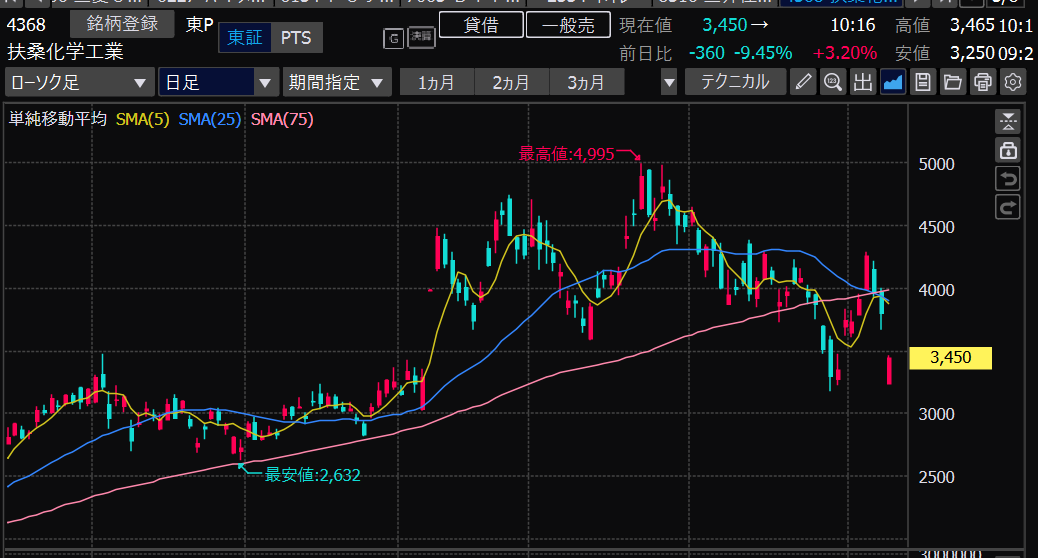1038x558 pixels.
Task: Click the 2500 price axis label
Action: 936,477
